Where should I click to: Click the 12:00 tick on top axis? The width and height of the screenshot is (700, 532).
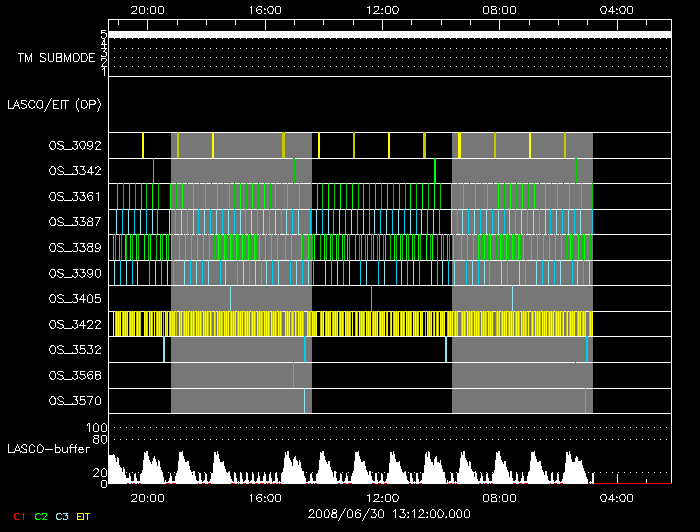coord(382,9)
